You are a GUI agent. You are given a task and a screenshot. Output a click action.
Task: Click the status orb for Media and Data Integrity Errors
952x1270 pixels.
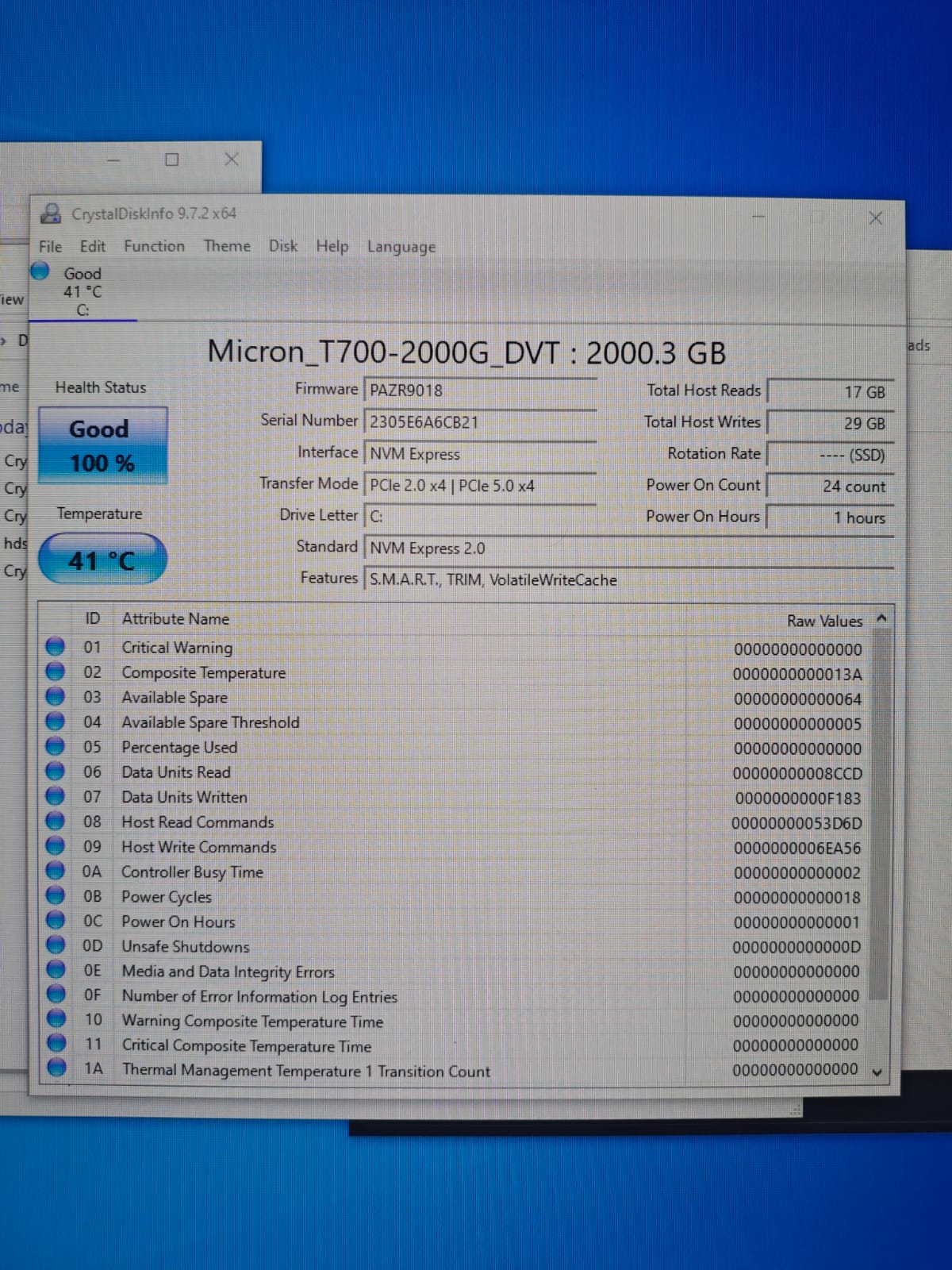click(56, 969)
